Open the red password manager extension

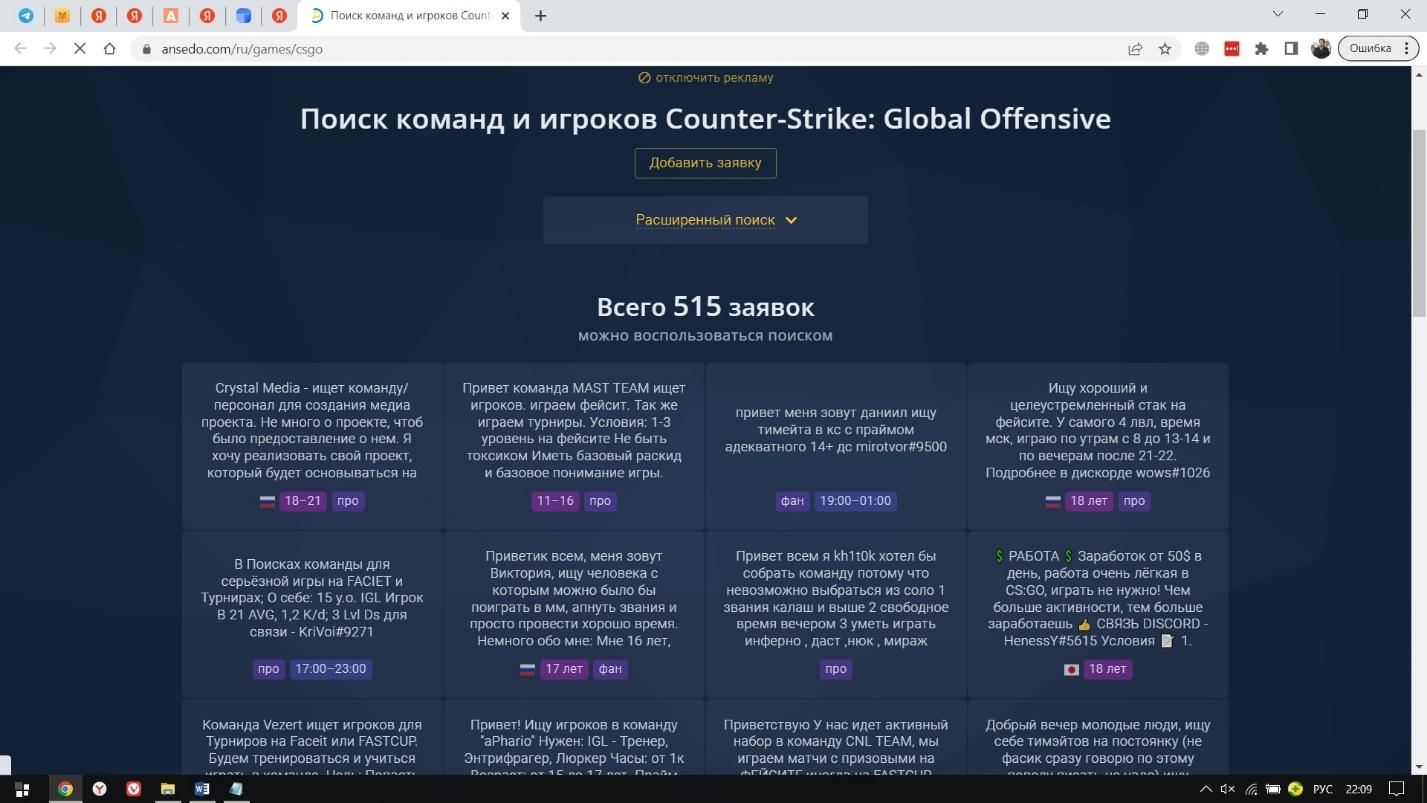coord(1232,48)
